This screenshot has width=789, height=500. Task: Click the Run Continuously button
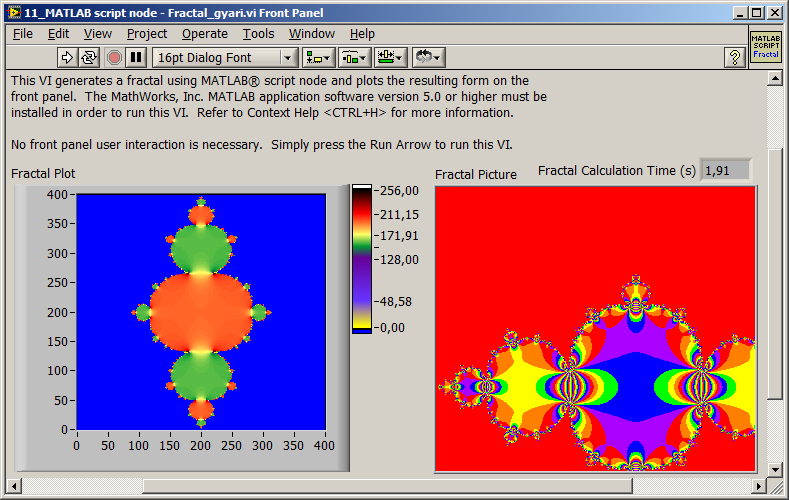pos(89,57)
